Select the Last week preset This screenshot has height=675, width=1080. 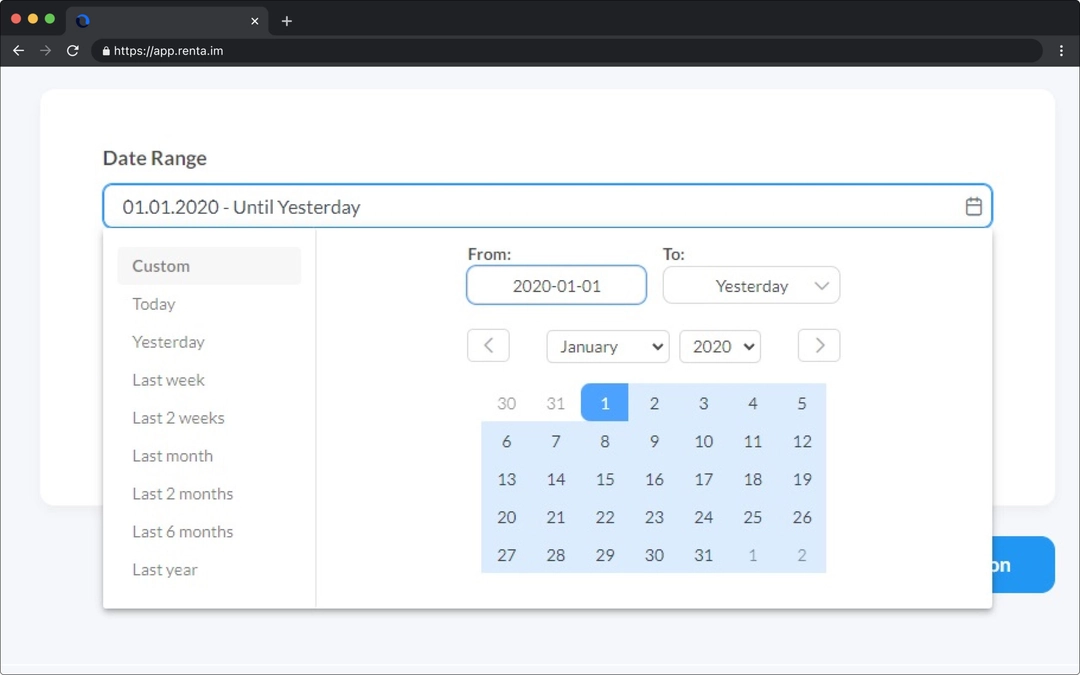[x=168, y=380]
